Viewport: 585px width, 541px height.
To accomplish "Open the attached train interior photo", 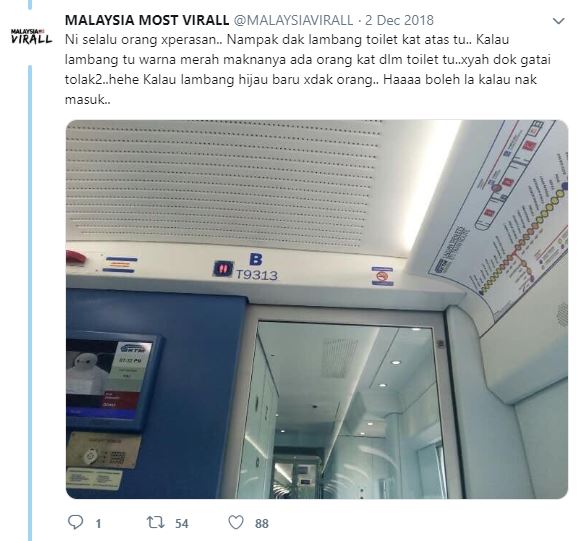I will pyautogui.click(x=317, y=309).
